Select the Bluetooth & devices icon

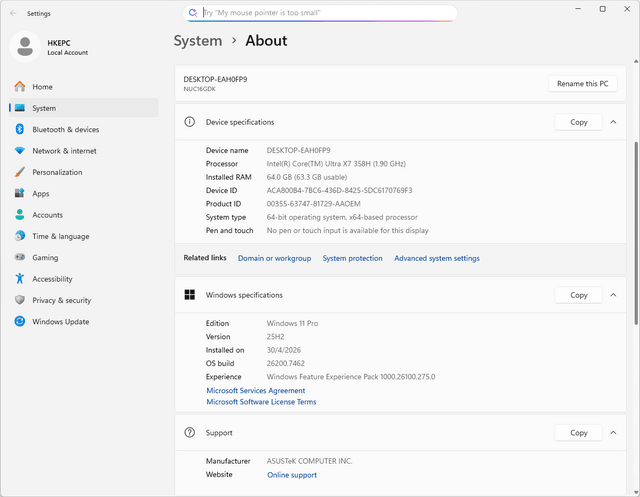pyautogui.click(x=20, y=129)
